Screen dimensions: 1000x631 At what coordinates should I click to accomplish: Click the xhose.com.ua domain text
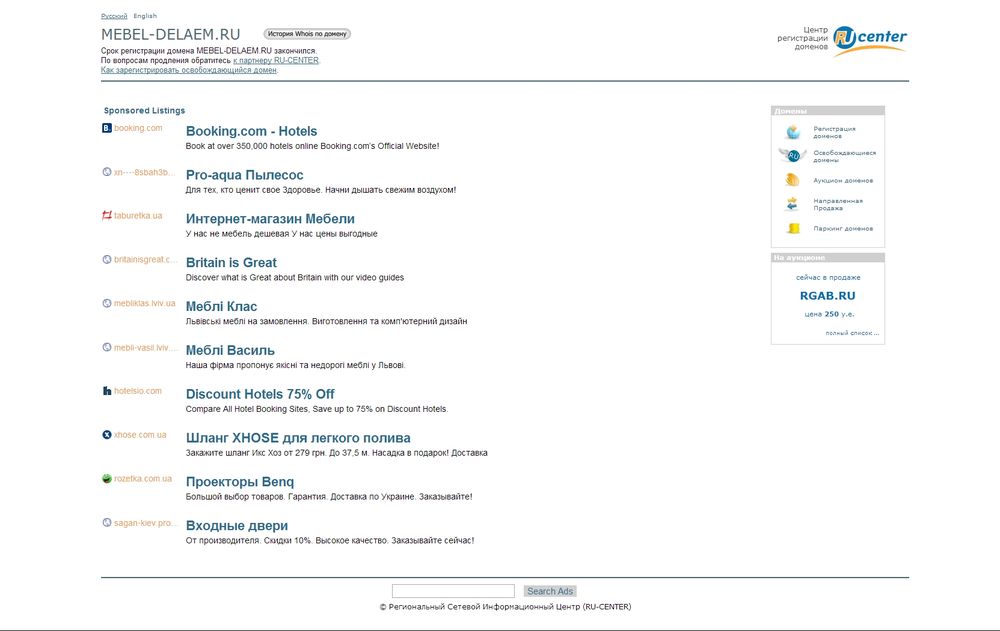(x=140, y=434)
